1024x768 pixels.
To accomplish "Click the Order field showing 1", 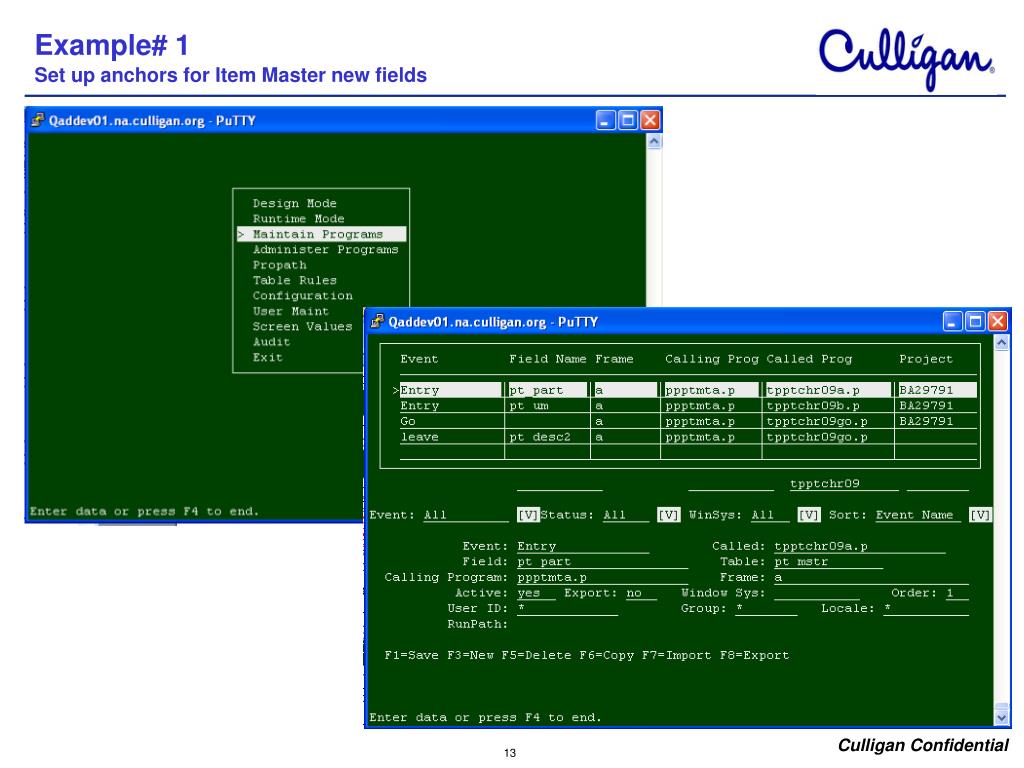I will pyautogui.click(x=957, y=593).
